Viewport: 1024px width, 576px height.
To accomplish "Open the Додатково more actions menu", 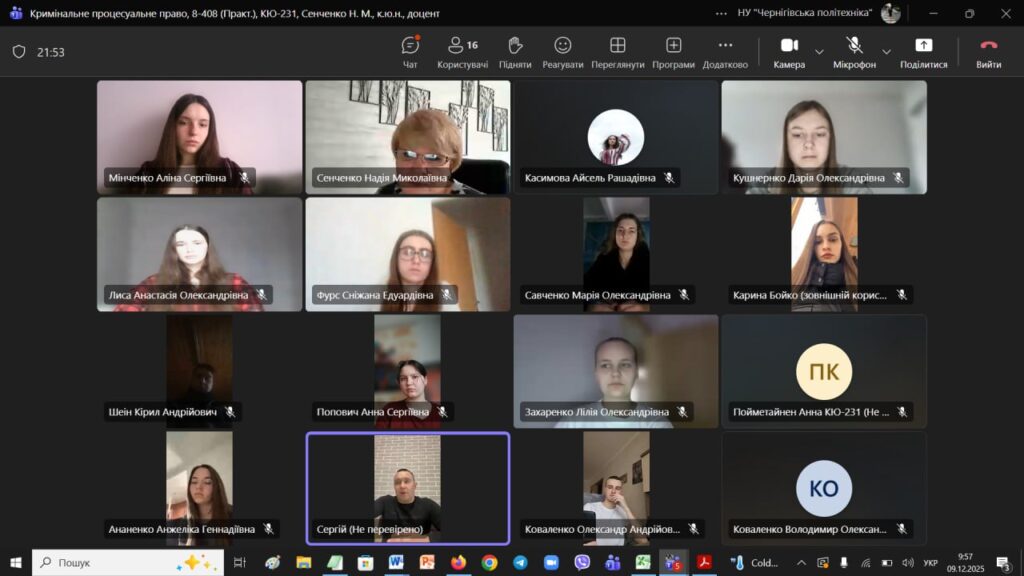I will click(x=725, y=52).
